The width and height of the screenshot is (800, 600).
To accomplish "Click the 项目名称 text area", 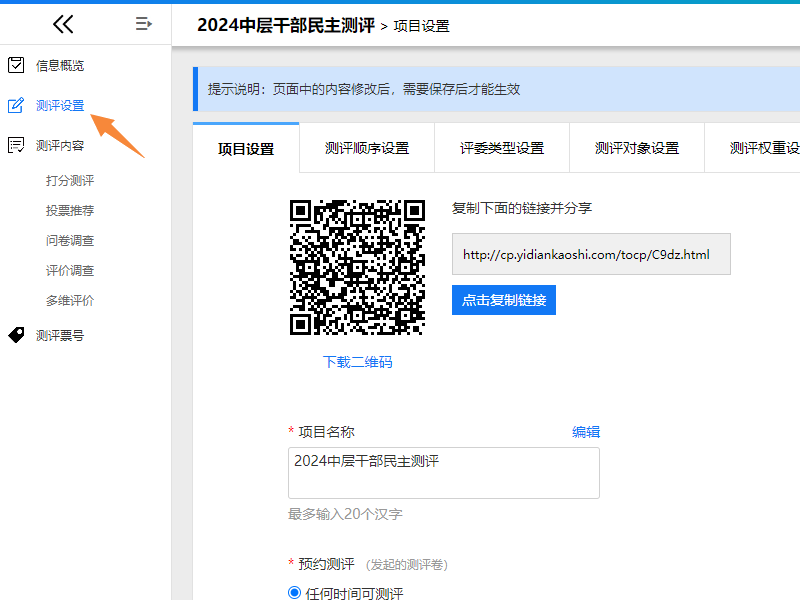I will [x=444, y=473].
